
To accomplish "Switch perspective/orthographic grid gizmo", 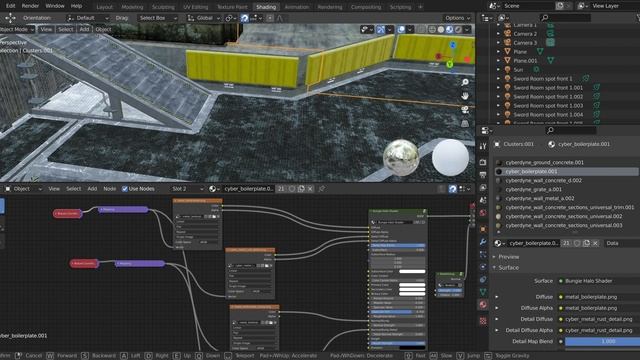I will 464,123.
